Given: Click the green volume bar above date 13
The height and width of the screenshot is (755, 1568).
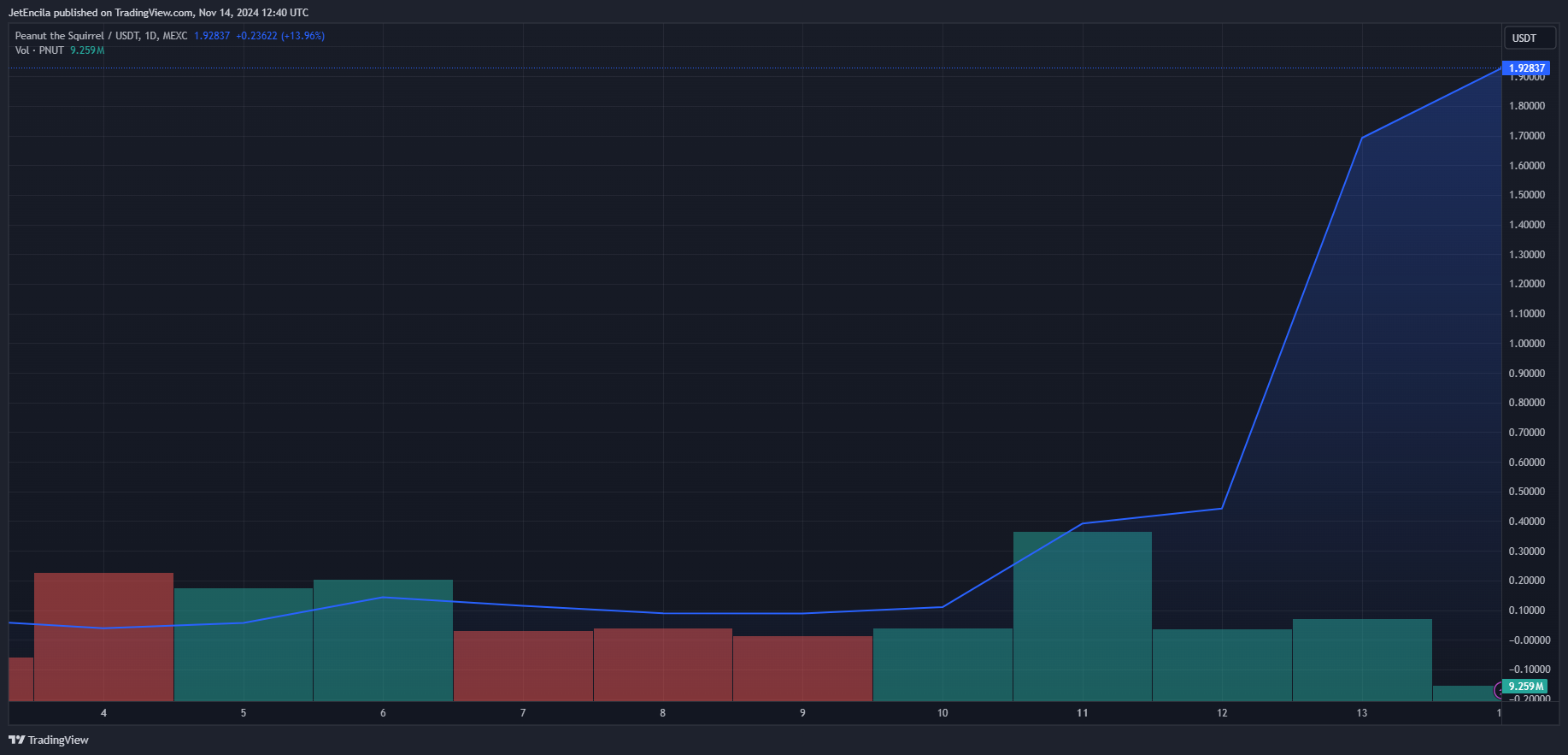Looking at the screenshot, I should pyautogui.click(x=1362, y=660).
